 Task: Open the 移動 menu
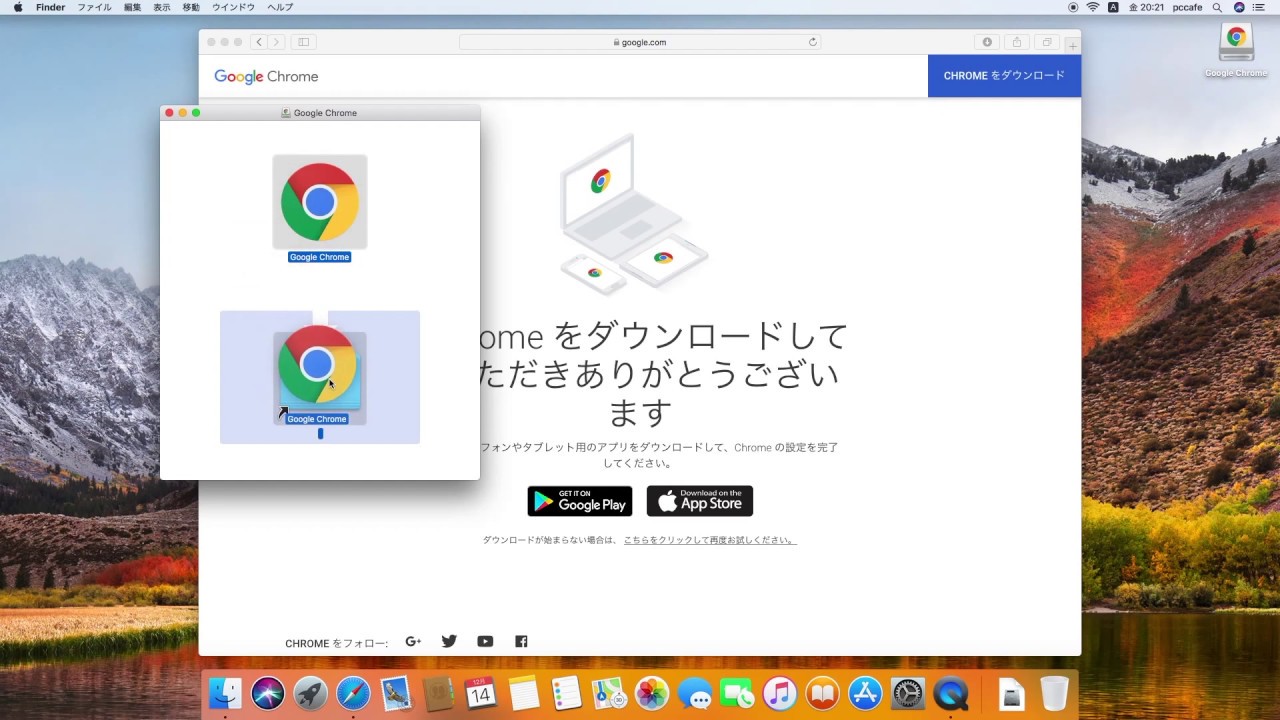(191, 7)
